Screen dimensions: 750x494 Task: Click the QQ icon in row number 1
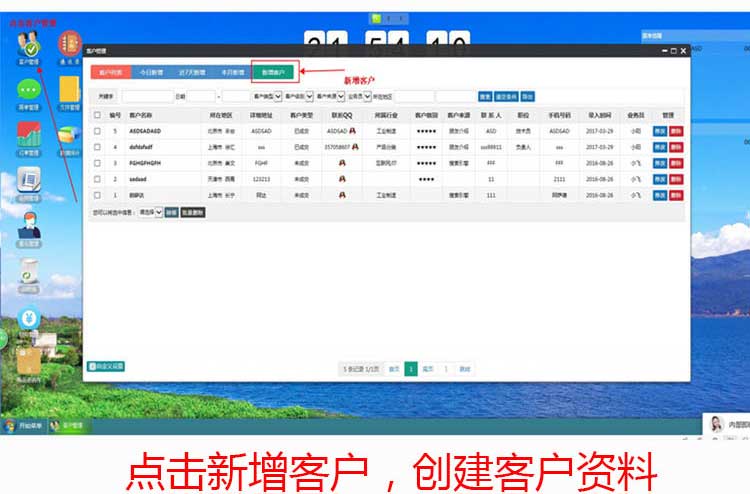tap(342, 195)
